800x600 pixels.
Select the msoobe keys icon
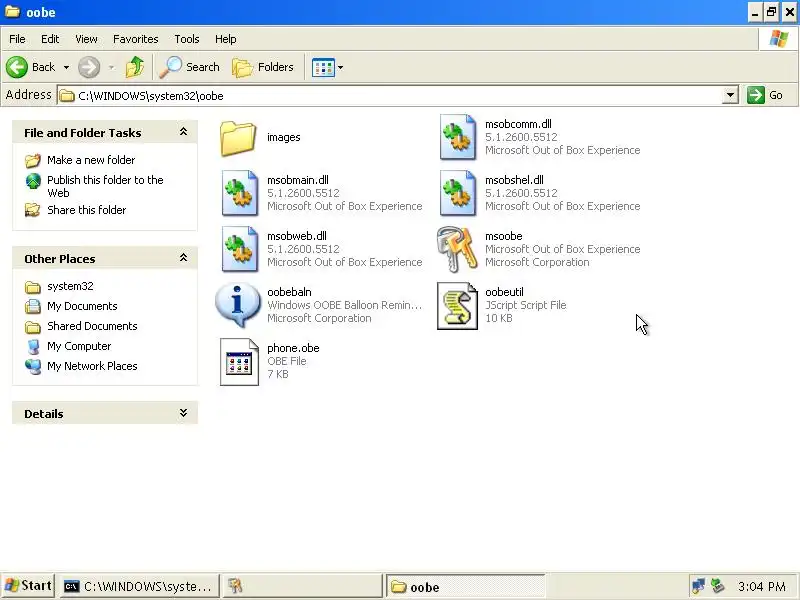[457, 249]
